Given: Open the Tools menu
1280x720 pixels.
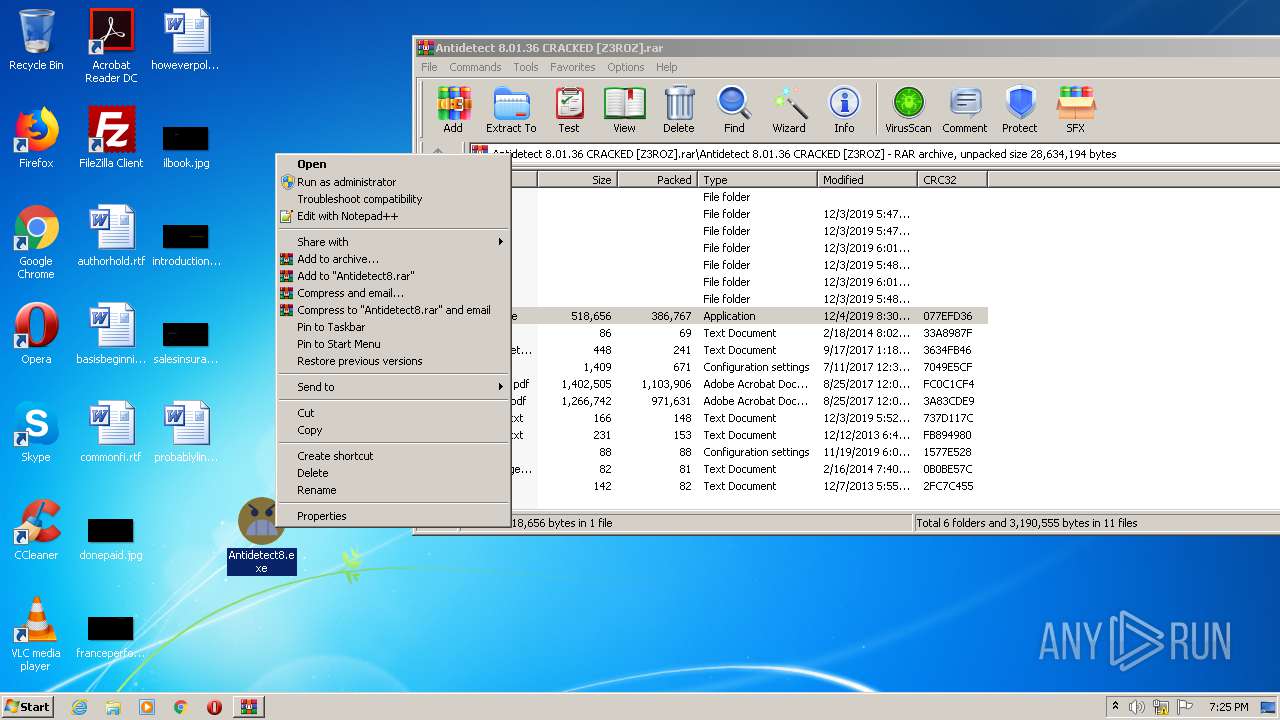Looking at the screenshot, I should 526,67.
